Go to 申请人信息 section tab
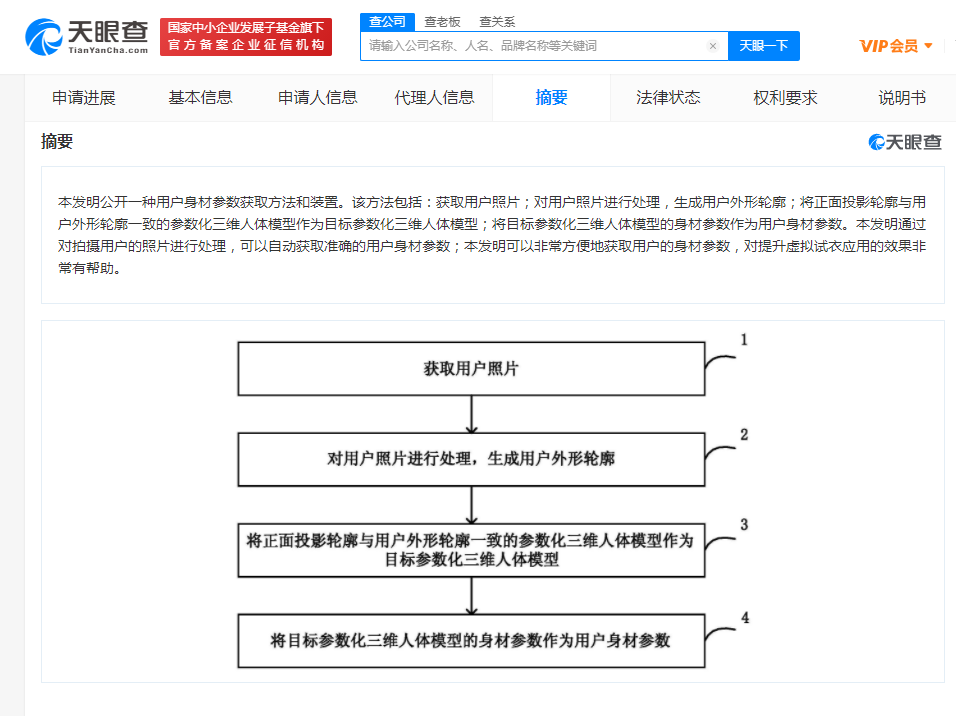956x716 pixels. (x=317, y=98)
